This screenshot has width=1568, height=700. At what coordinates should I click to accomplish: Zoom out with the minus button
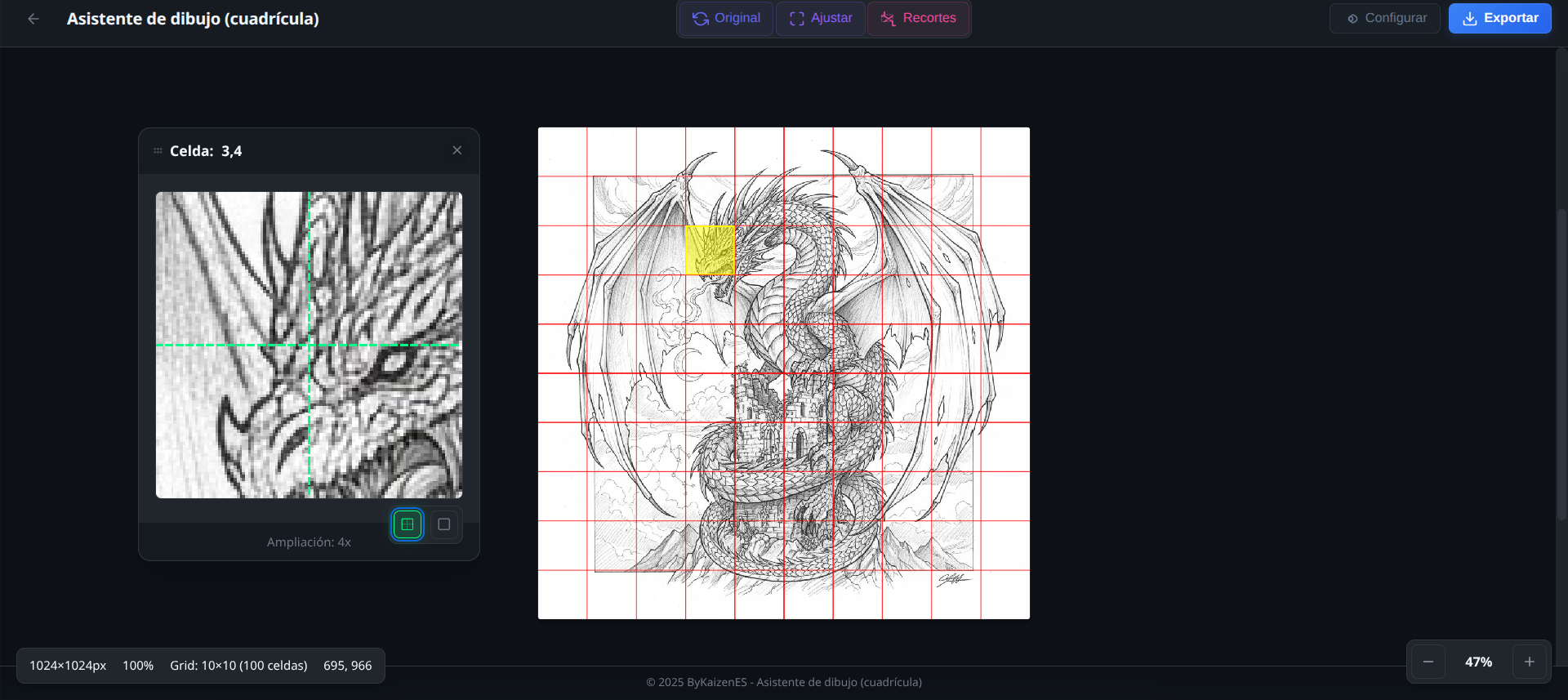click(1428, 662)
